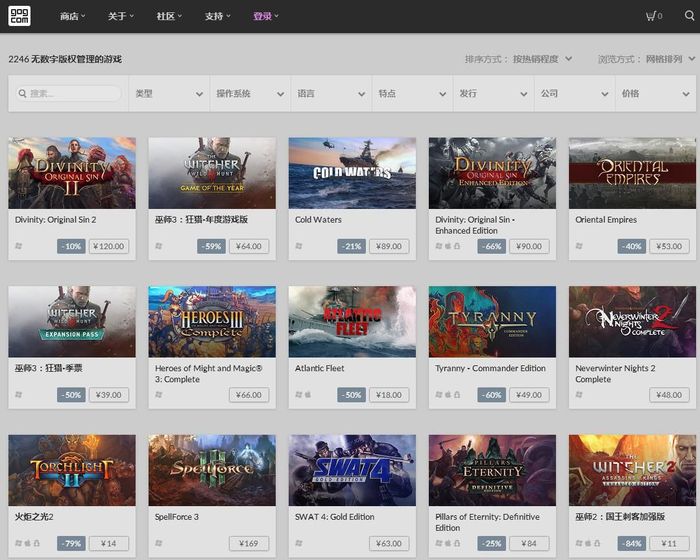Viewport: 700px width, 560px height.
Task: Expand the 发行 filter dropdown
Action: coord(493,94)
